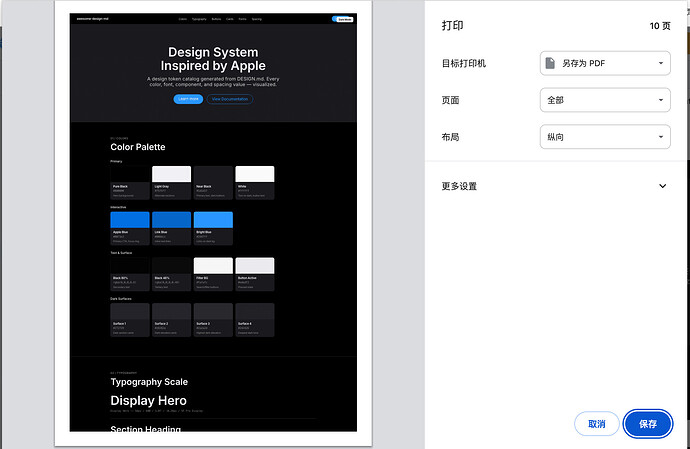Click the 布局 label
The image size is (690, 449).
coord(451,137)
